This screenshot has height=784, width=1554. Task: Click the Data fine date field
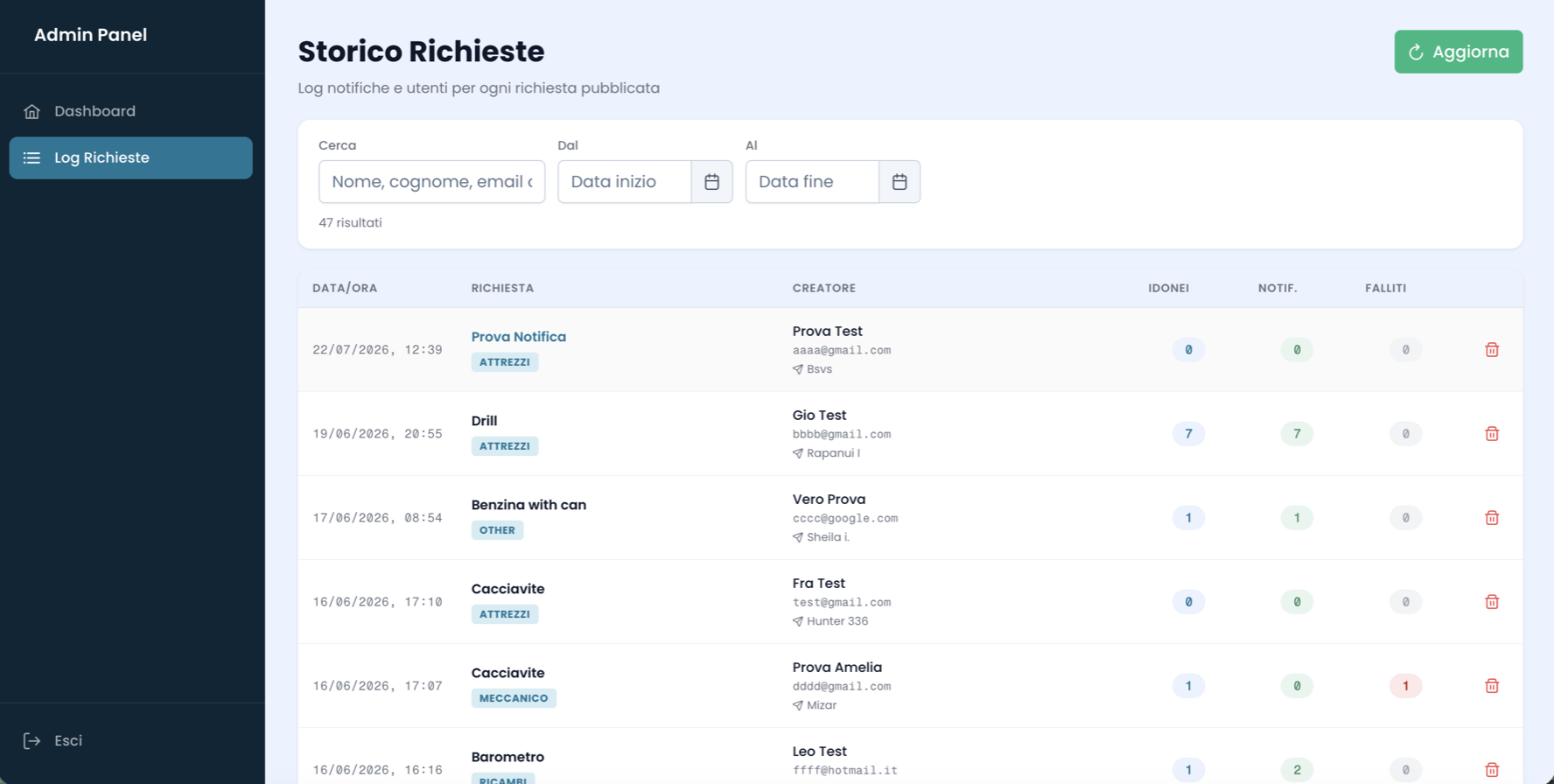(812, 182)
